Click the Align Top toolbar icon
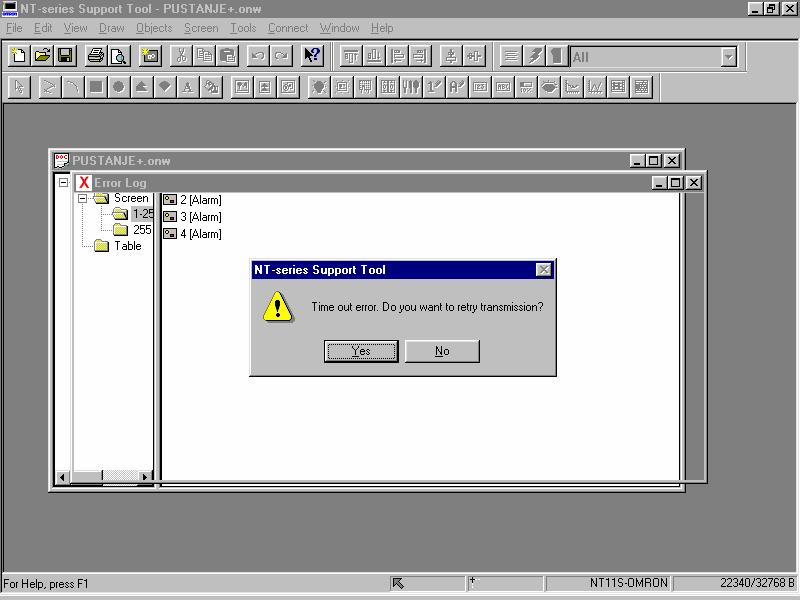 (x=351, y=56)
